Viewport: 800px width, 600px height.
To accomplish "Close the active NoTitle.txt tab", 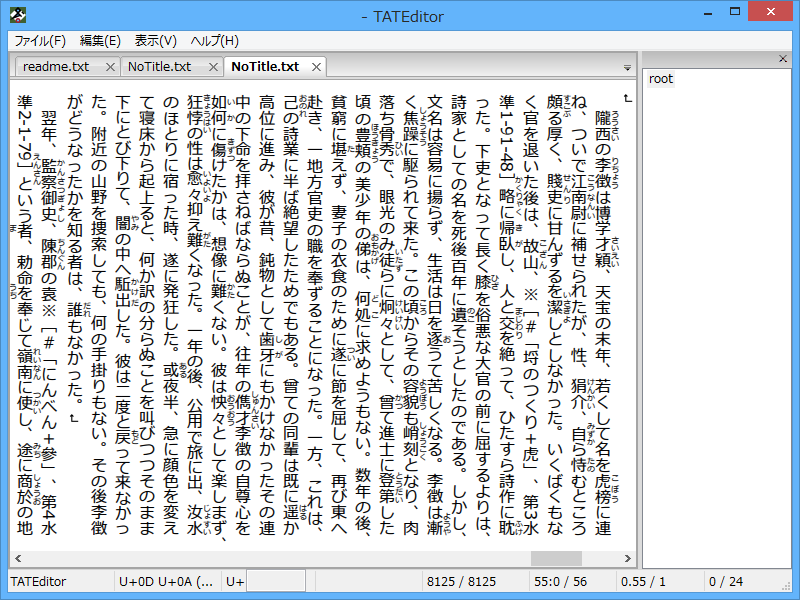I will click(x=316, y=67).
